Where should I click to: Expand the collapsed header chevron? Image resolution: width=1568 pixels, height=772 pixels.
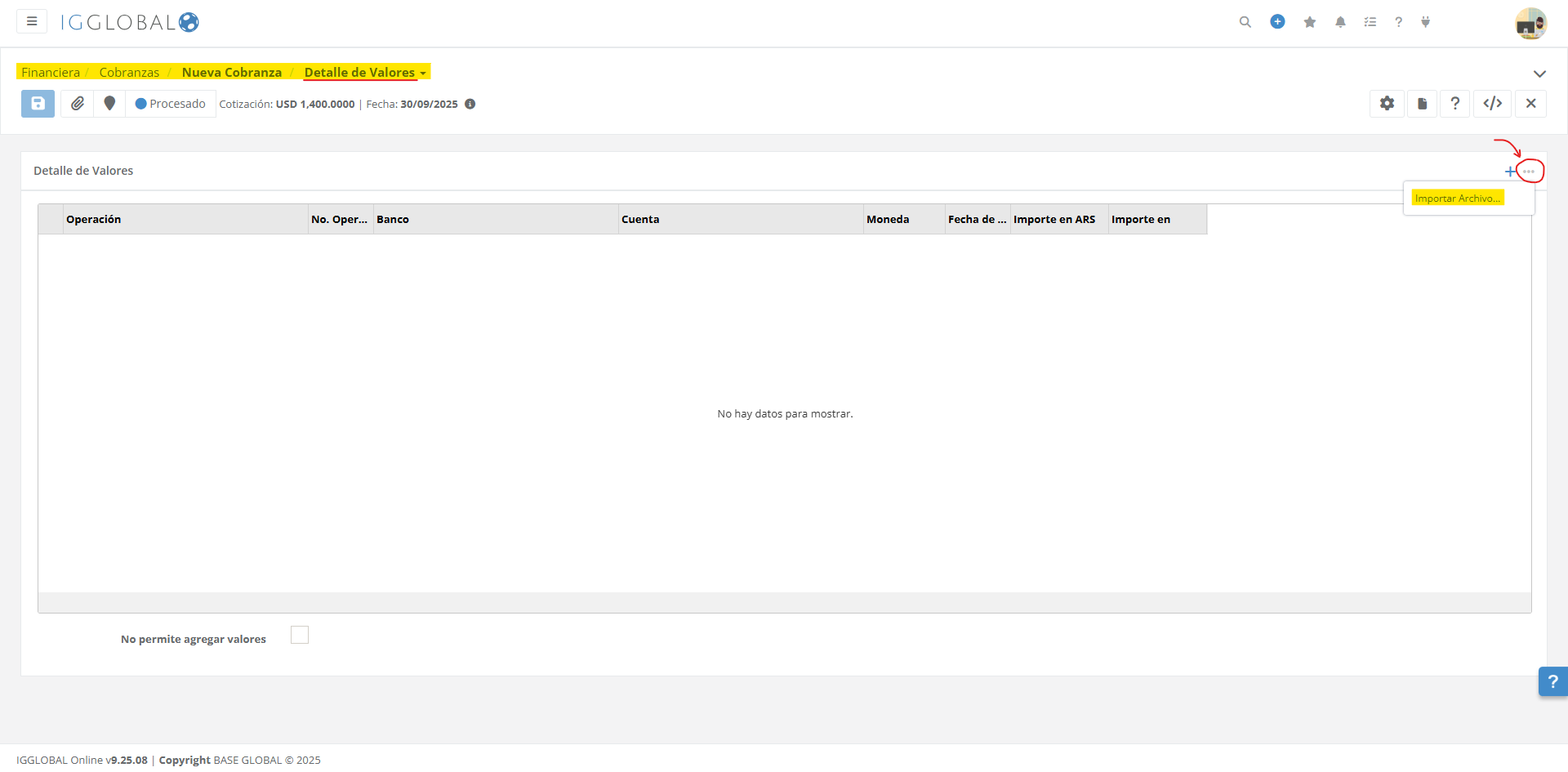click(x=1539, y=74)
